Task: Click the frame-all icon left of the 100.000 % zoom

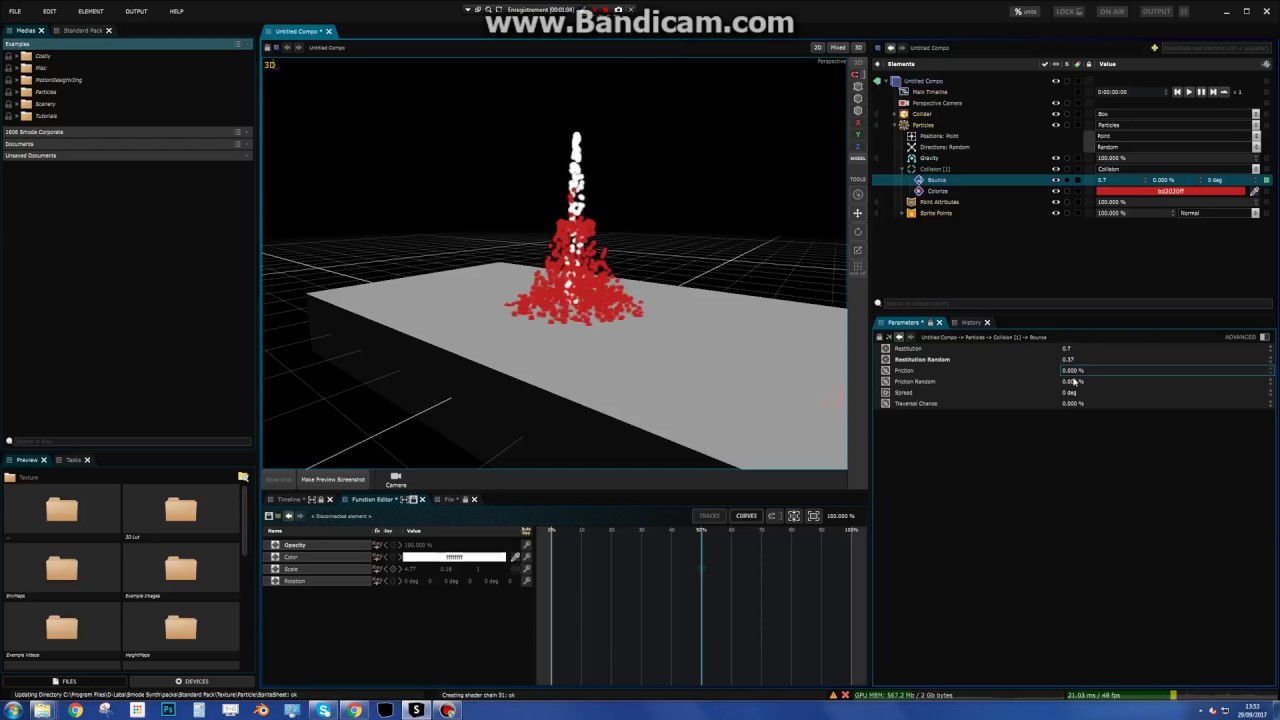Action: (813, 516)
